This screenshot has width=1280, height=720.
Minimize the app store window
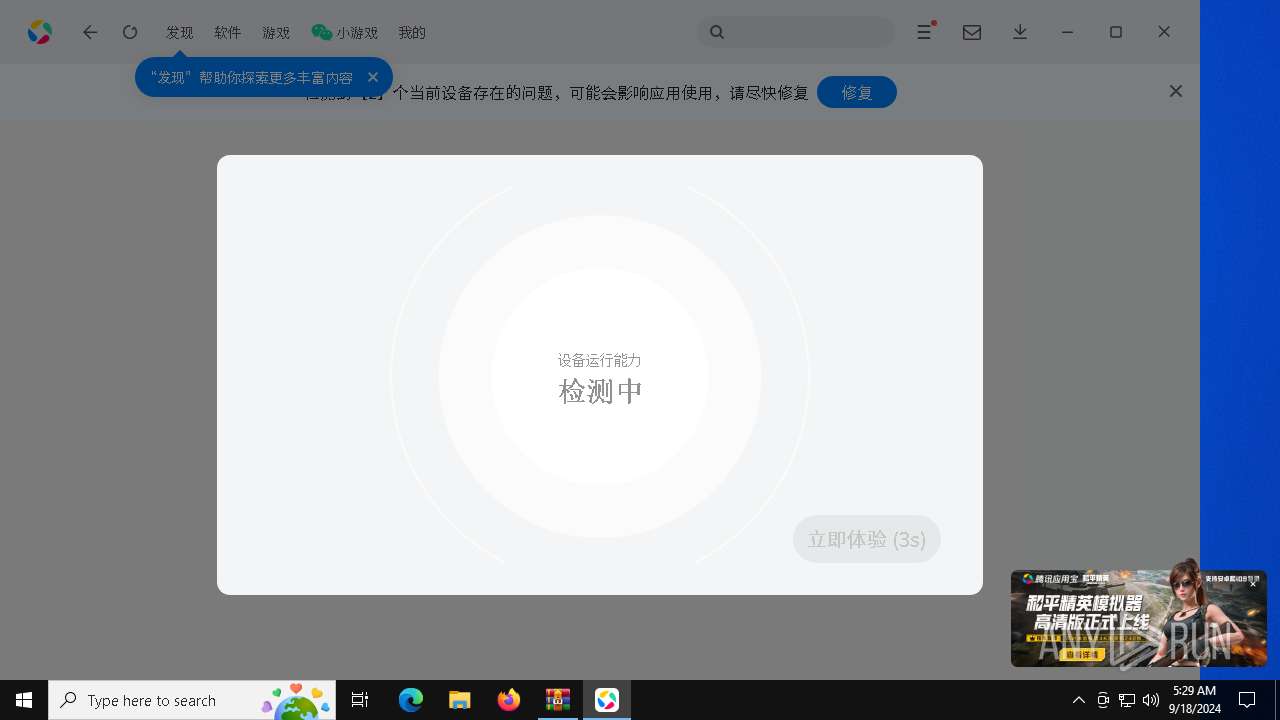tap(1068, 32)
